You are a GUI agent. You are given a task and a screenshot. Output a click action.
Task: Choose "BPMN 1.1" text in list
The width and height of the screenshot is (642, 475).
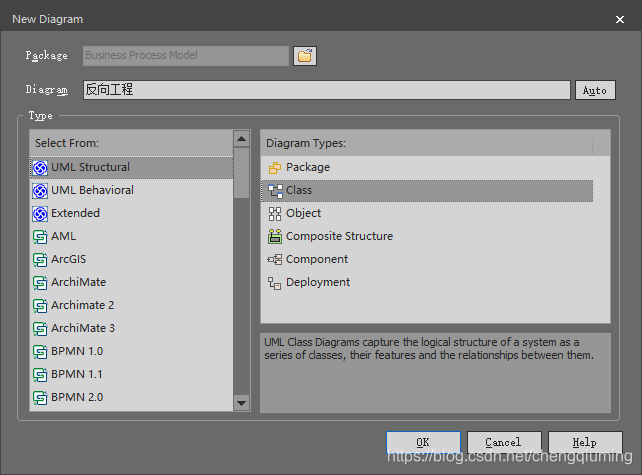coord(77,374)
